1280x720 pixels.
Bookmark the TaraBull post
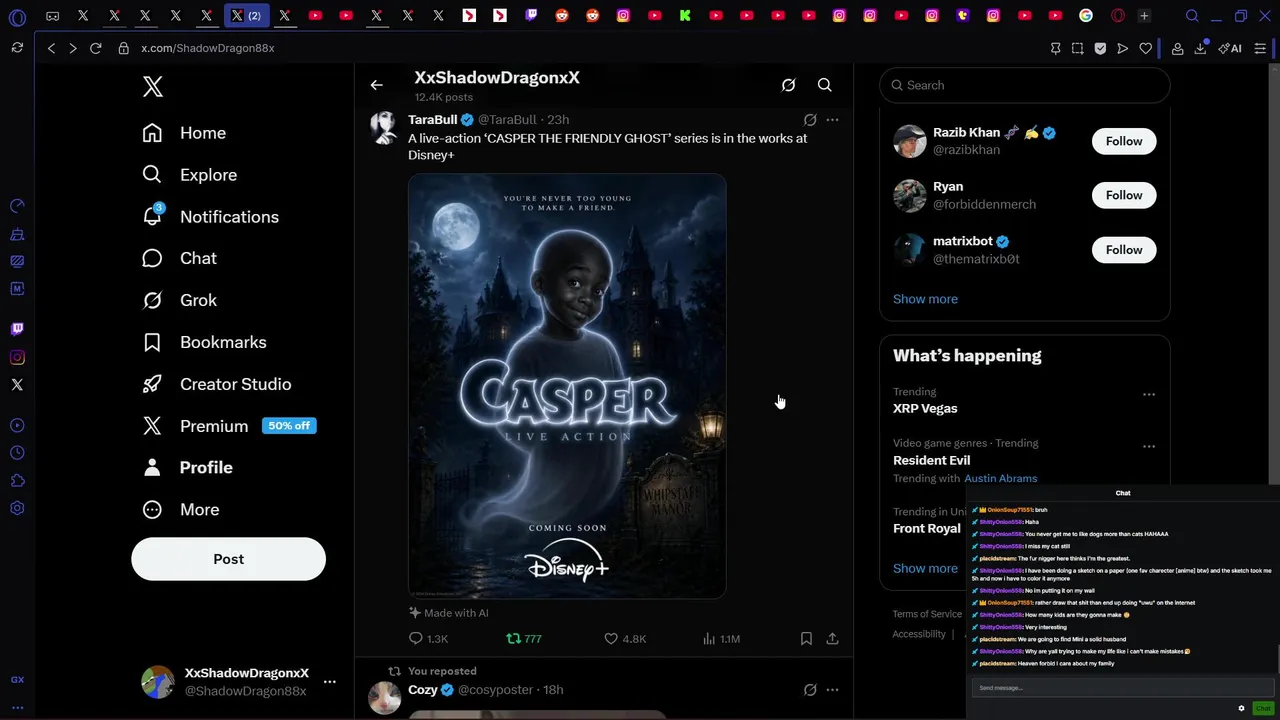pos(806,638)
